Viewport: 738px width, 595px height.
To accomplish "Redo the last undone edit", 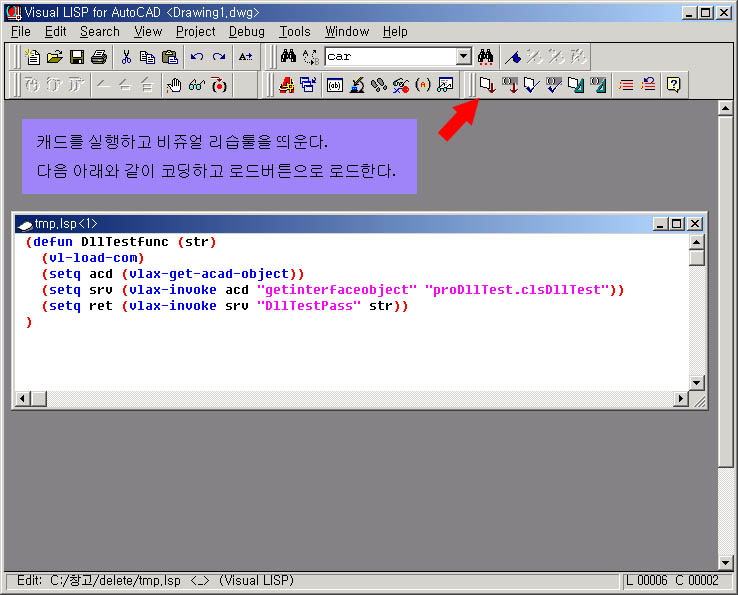I will tap(219, 57).
